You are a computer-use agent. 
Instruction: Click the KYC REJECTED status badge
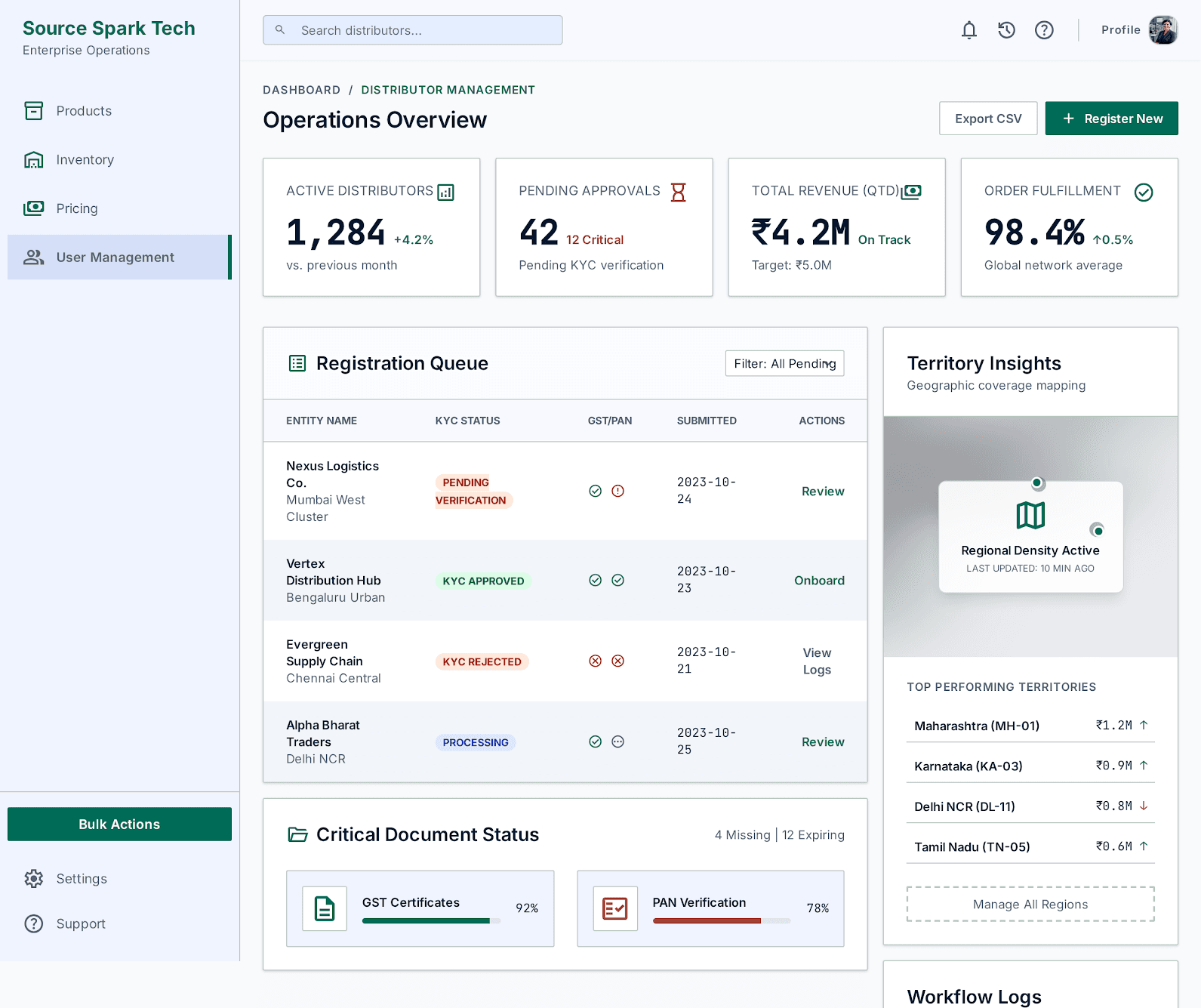[482, 661]
